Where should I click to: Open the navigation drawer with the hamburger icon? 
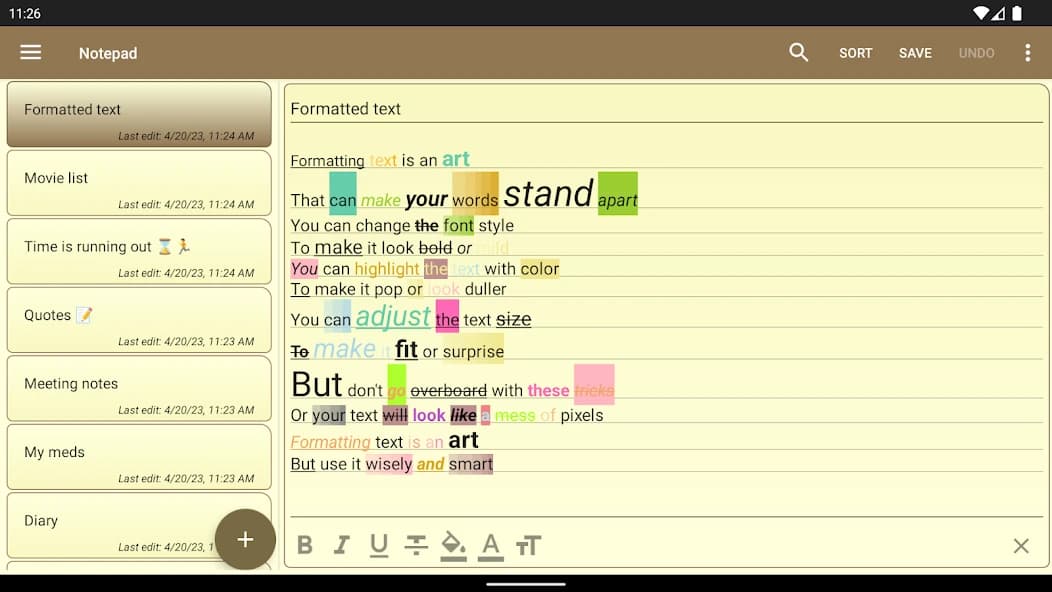tap(29, 52)
